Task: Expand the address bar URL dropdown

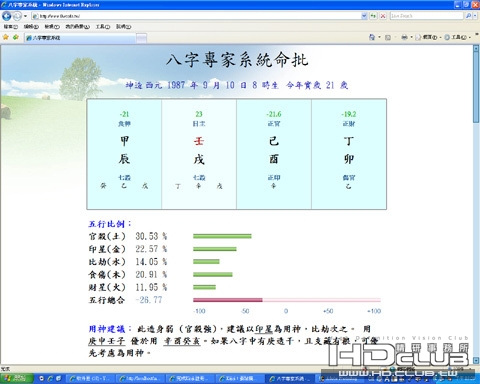Action: (364, 16)
